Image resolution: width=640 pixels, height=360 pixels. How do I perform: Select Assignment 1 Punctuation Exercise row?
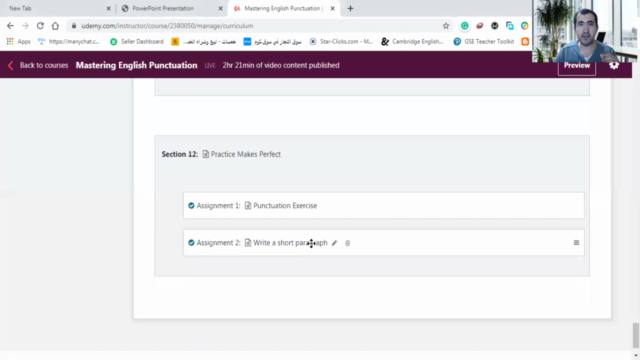(384, 205)
